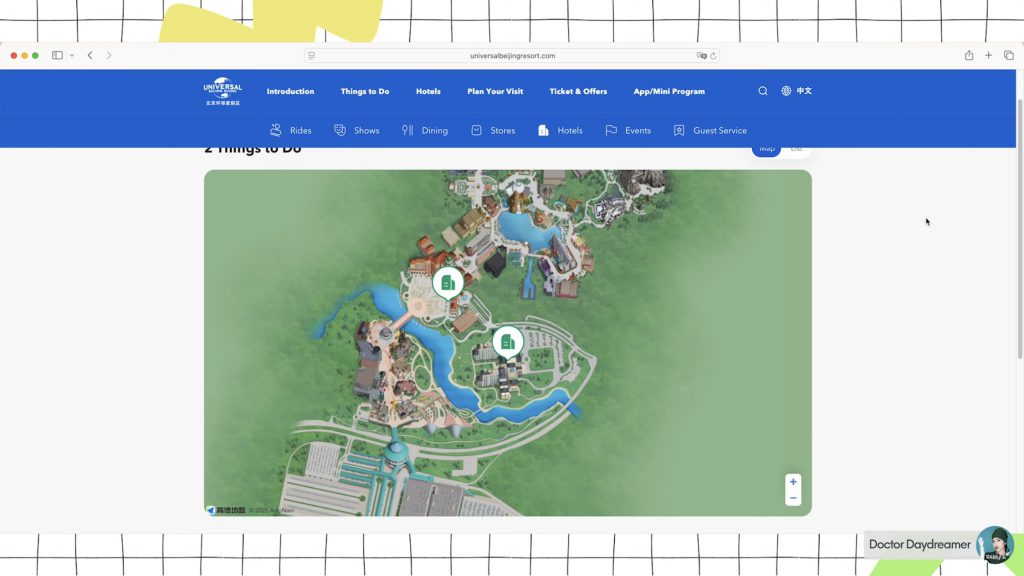Screen dimensions: 1024x576
Task: Click the Safari address bar
Action: tap(512, 56)
